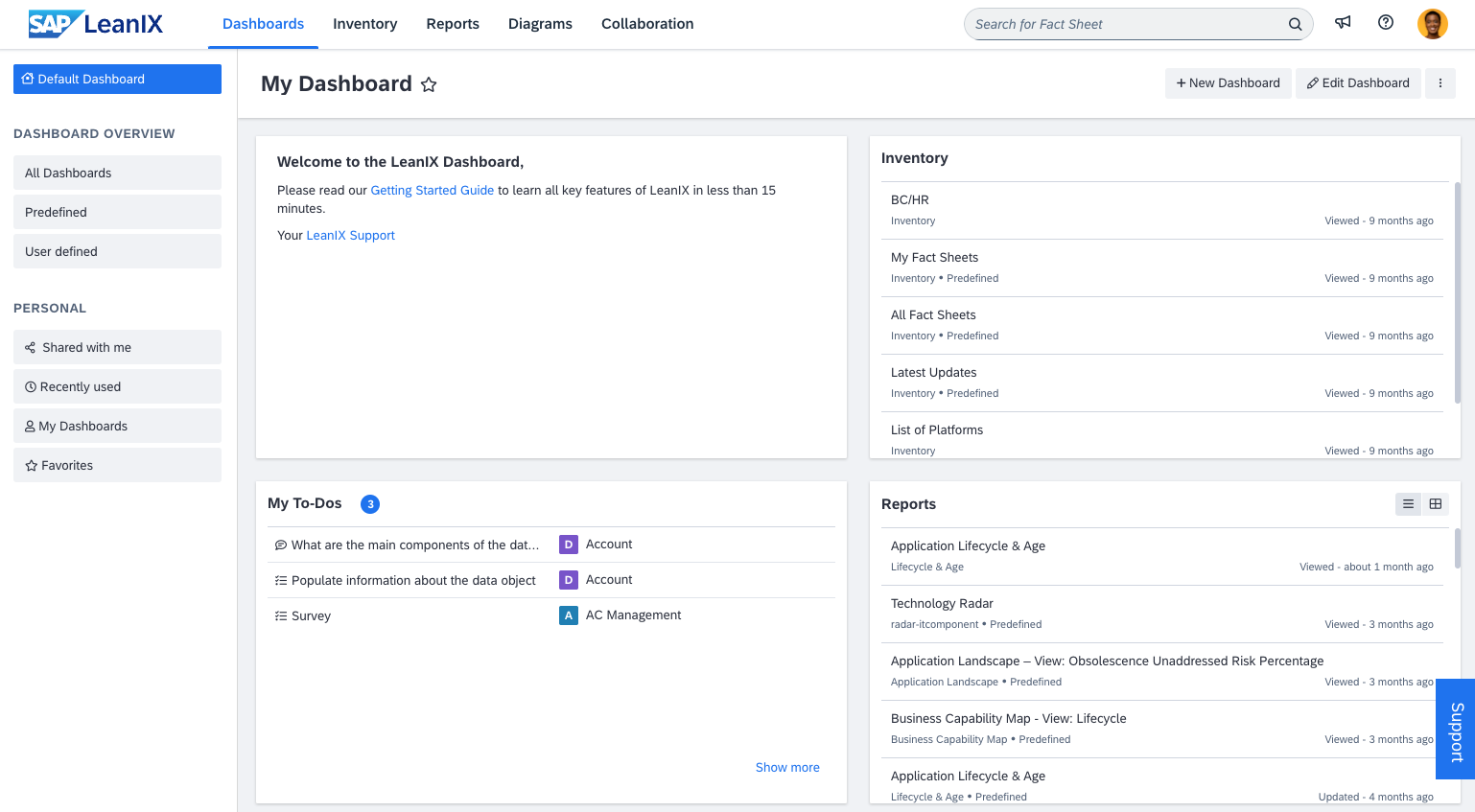This screenshot has height=812, width=1475.
Task: Open the help question mark icon
Action: tap(1386, 23)
